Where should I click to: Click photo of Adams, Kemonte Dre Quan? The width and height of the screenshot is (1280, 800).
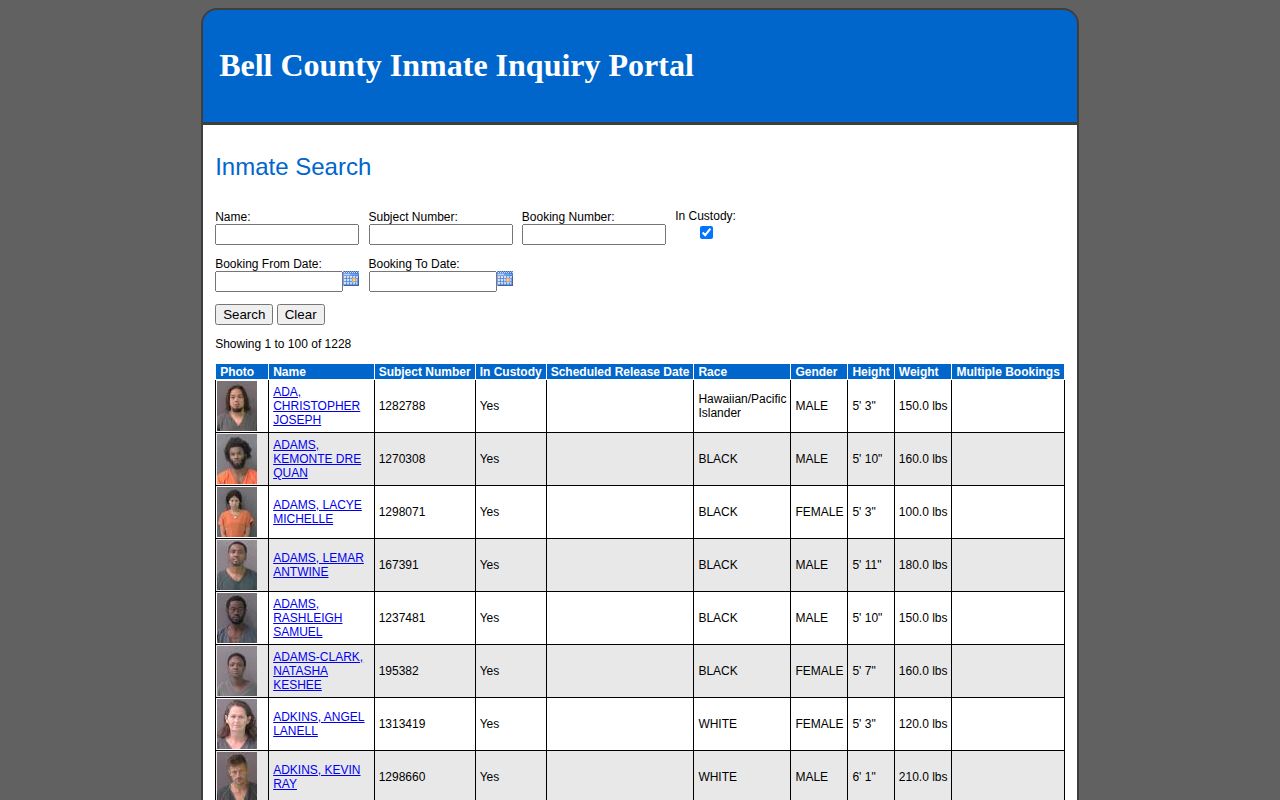click(x=237, y=459)
